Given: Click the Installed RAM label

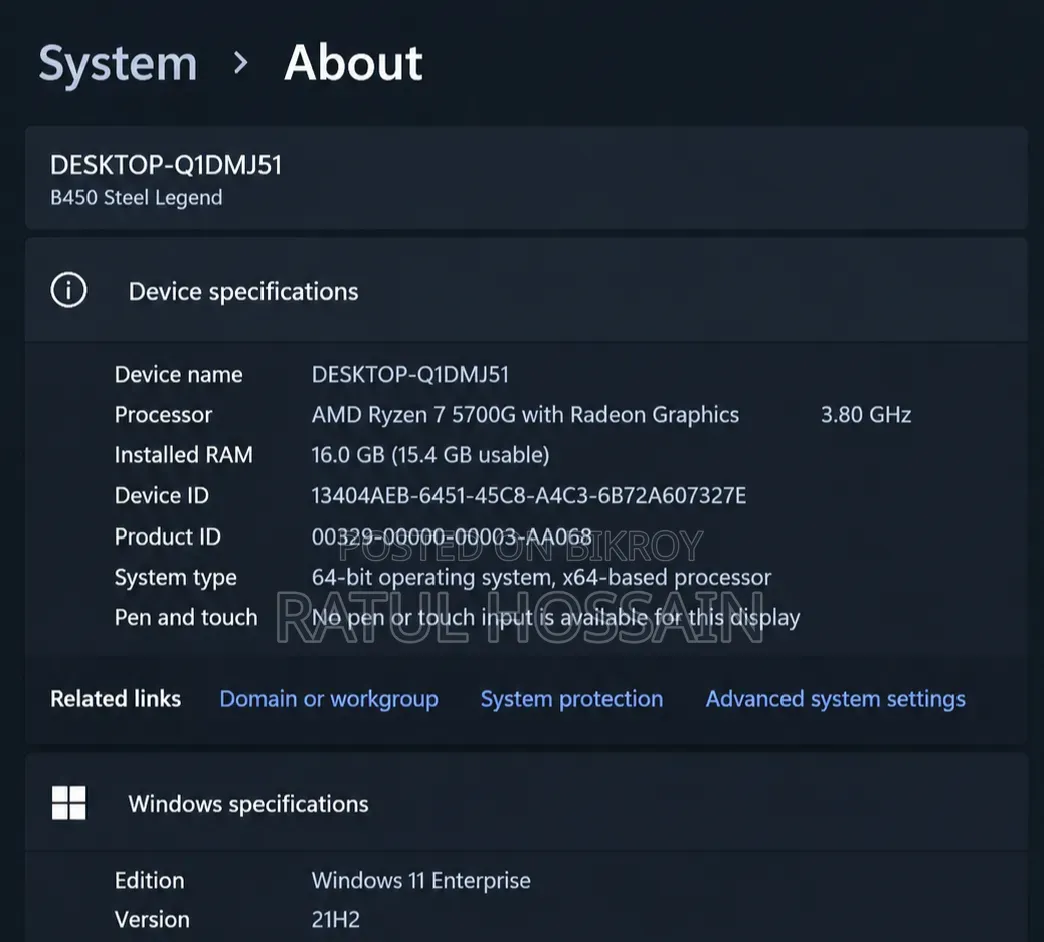Looking at the screenshot, I should click(x=184, y=455).
